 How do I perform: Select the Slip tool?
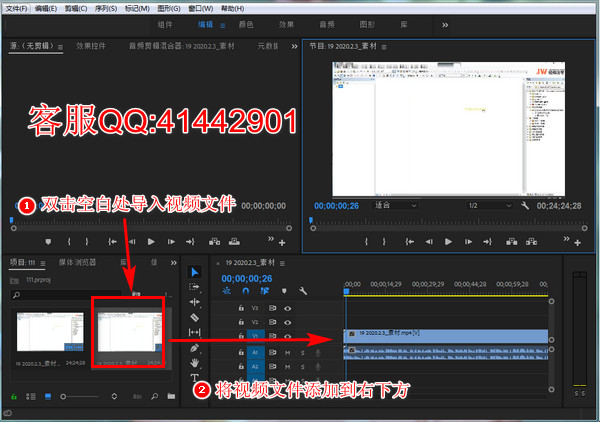click(194, 332)
